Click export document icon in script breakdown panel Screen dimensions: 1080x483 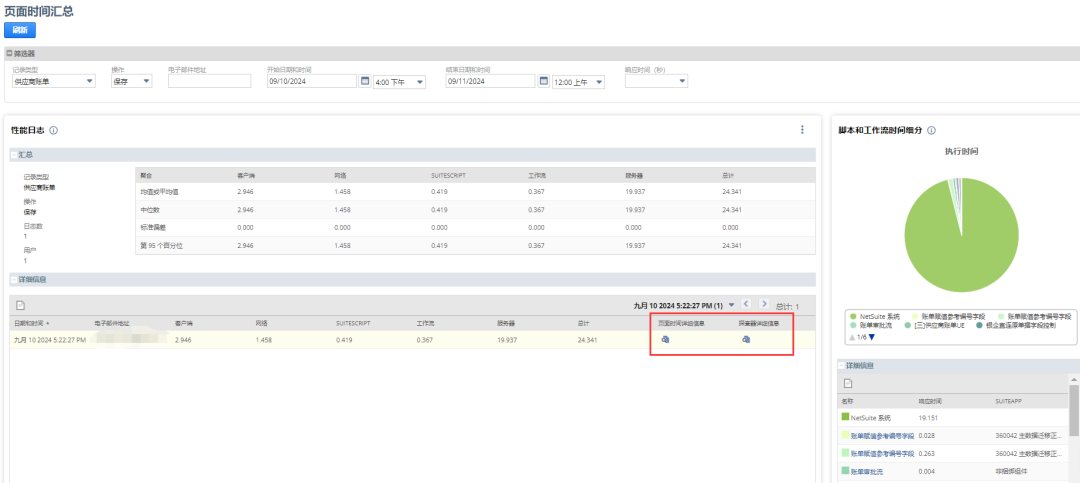coord(848,384)
